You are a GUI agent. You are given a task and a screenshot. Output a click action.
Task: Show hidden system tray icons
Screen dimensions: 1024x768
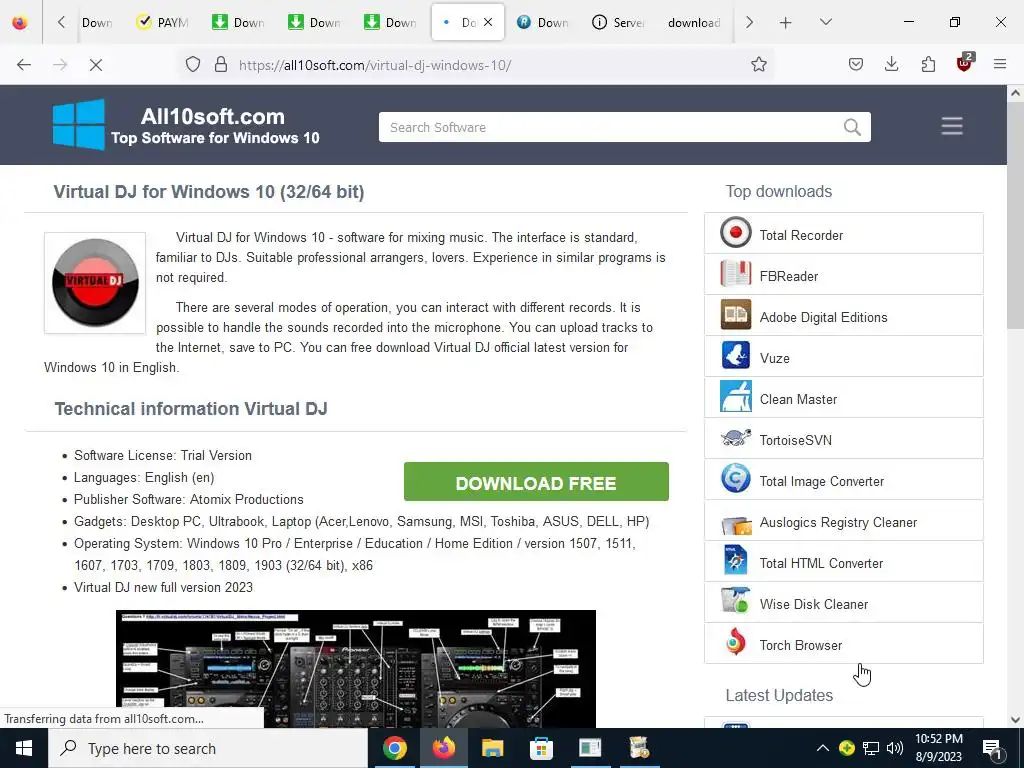(x=823, y=748)
